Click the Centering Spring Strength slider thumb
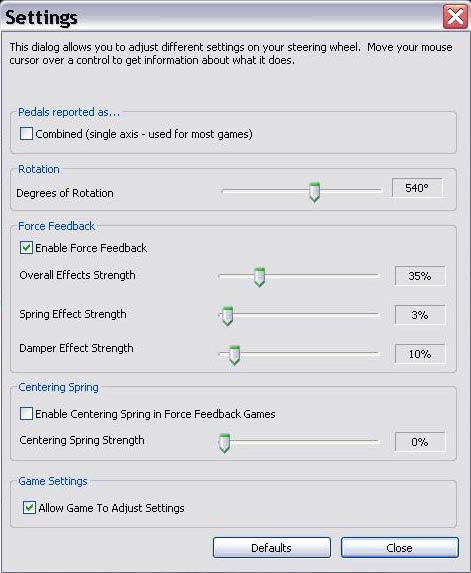Viewport: 471px width, 573px height. (224, 443)
